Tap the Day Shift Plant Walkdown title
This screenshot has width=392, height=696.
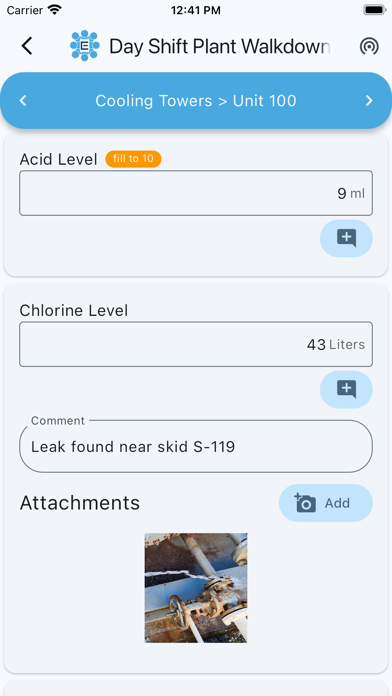pyautogui.click(x=220, y=46)
